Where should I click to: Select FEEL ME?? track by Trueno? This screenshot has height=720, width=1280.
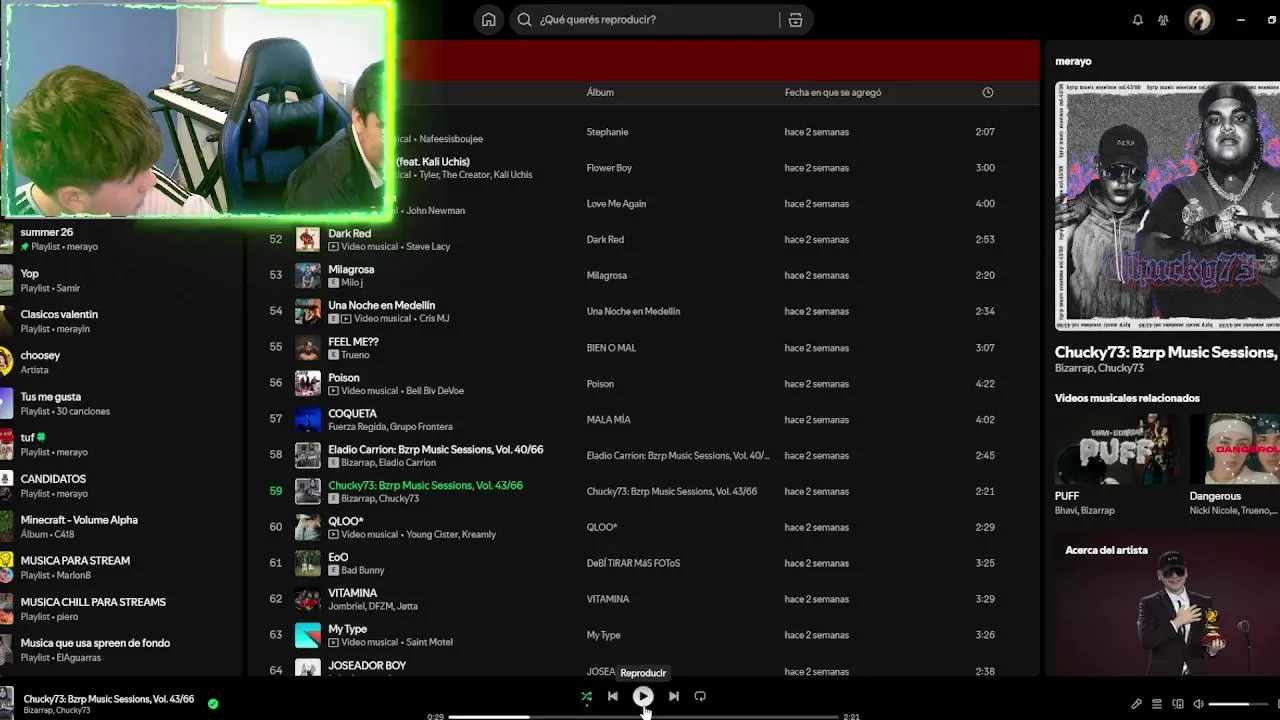click(x=353, y=341)
